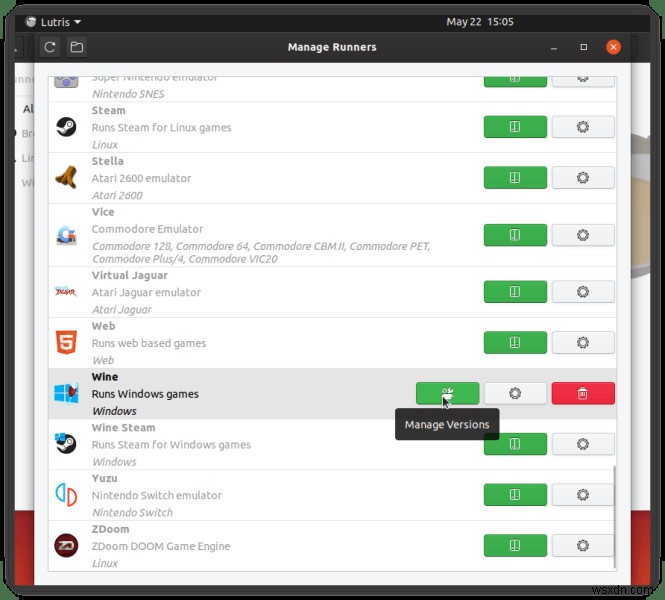Click the 'Atari 2600 emulator' description
This screenshot has height=600, width=665.
(141, 178)
